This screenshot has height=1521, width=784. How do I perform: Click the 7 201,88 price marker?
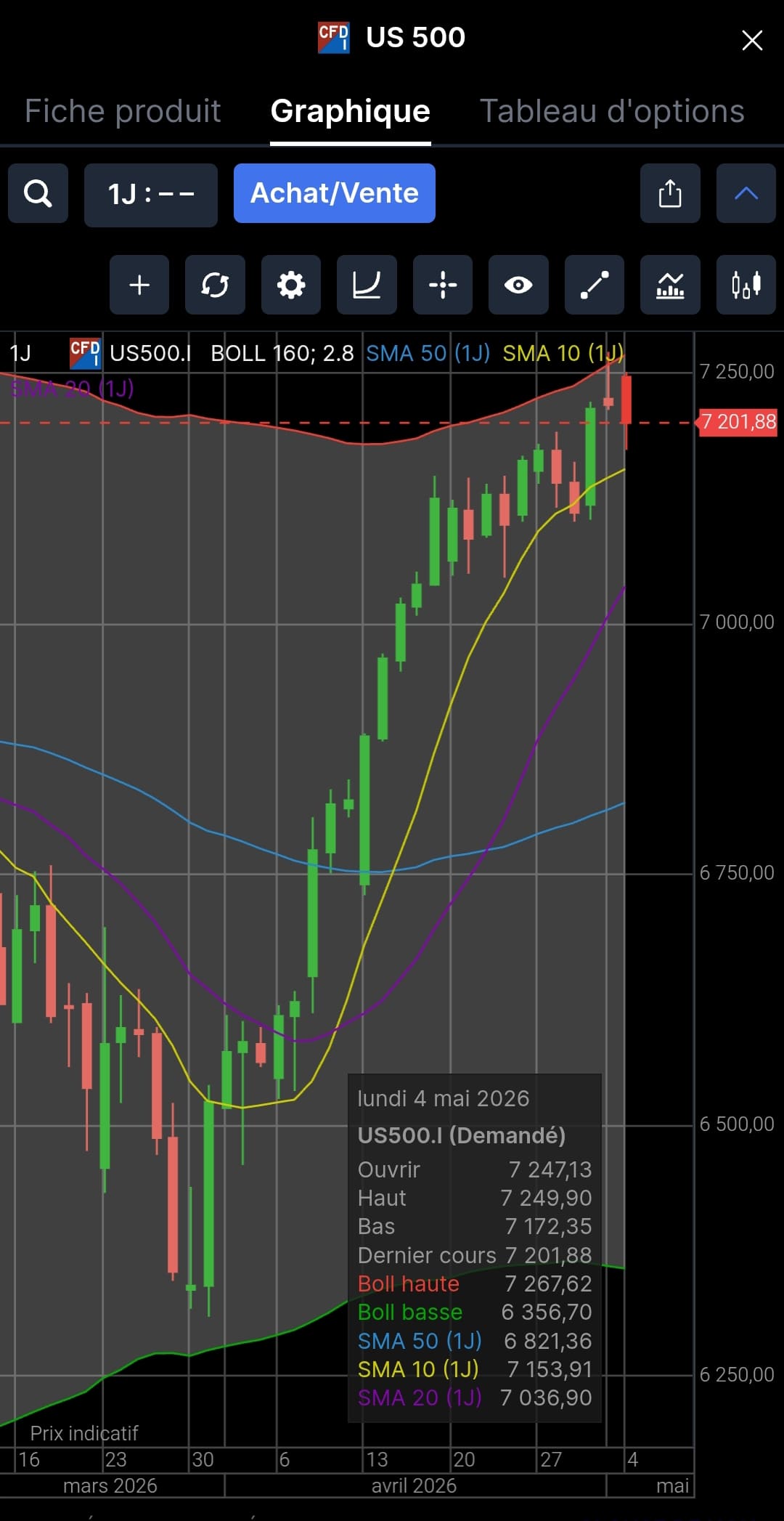tap(738, 422)
